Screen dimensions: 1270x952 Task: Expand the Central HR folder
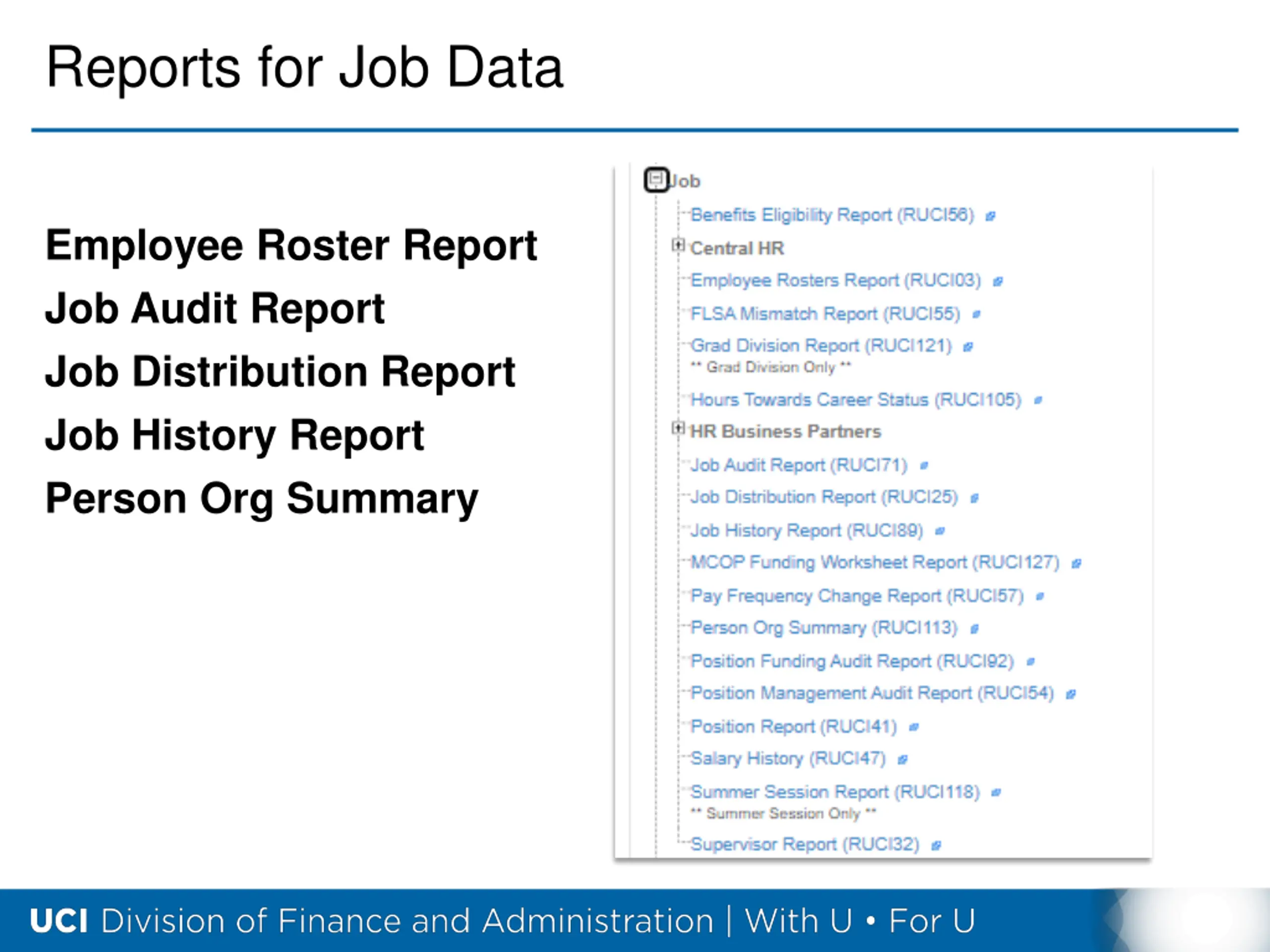(x=678, y=245)
